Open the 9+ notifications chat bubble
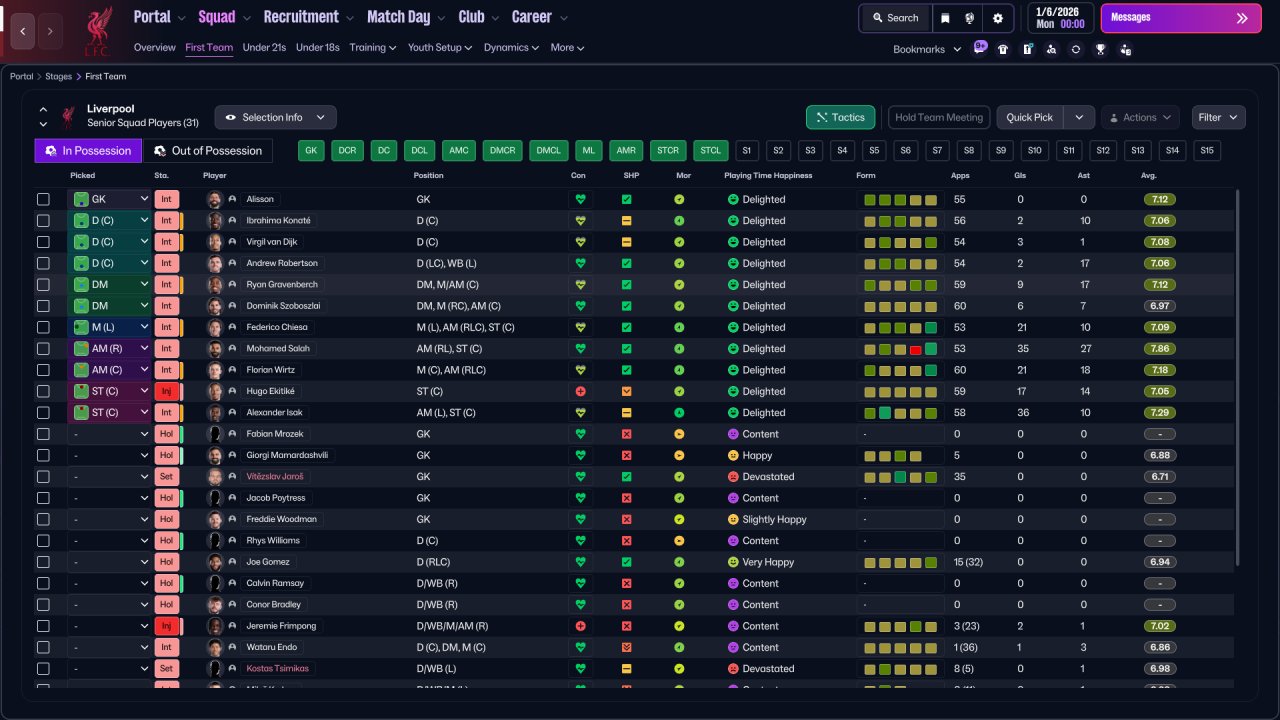This screenshot has height=720, width=1280. pyautogui.click(x=980, y=48)
